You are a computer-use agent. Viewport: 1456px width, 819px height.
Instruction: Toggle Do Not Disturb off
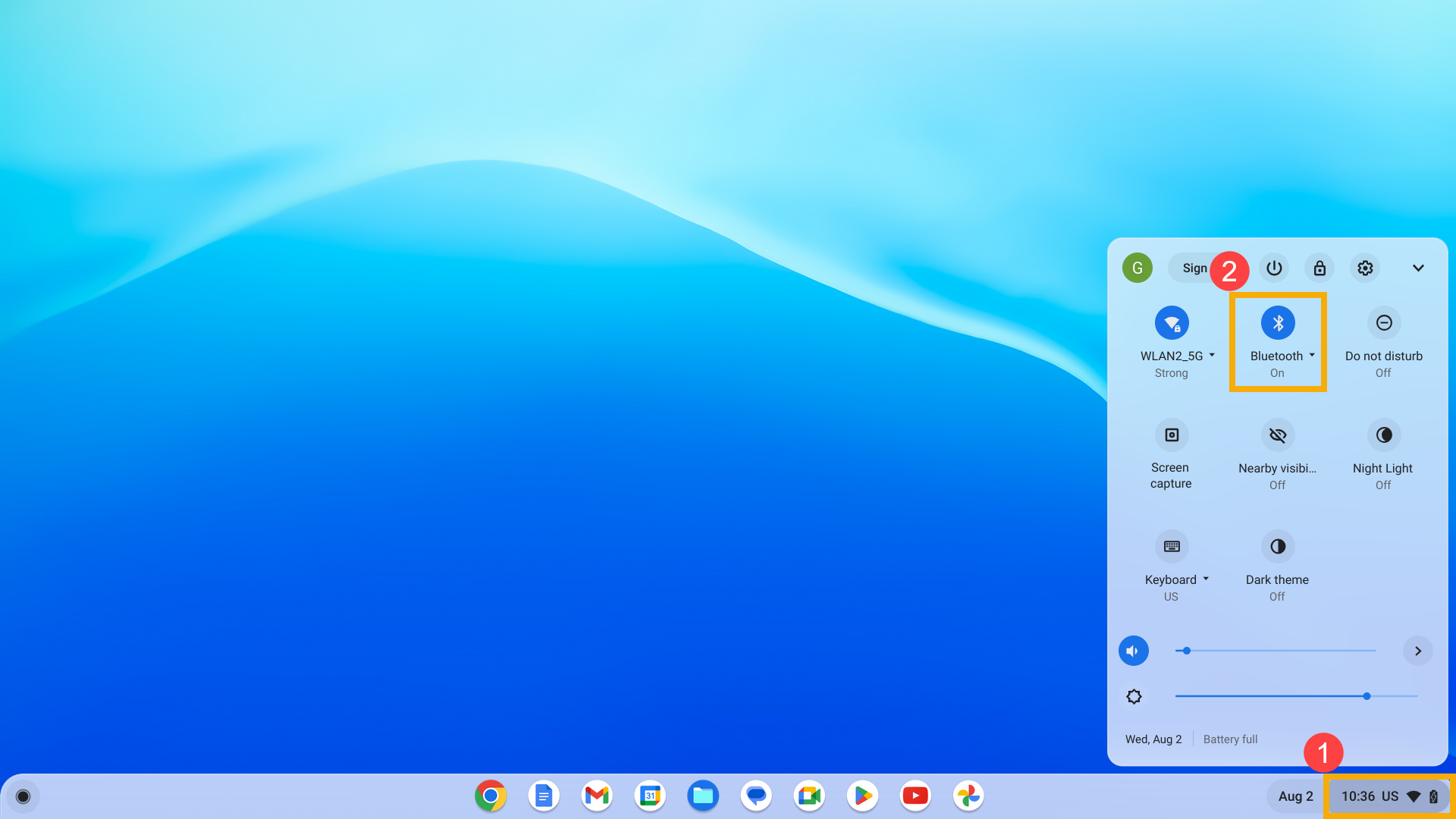coord(1383,322)
